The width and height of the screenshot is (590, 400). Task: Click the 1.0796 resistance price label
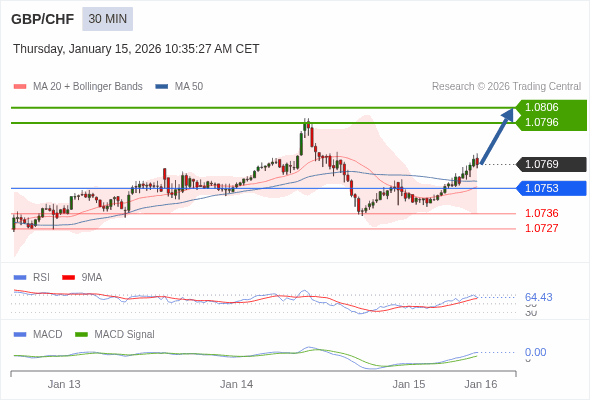click(541, 122)
